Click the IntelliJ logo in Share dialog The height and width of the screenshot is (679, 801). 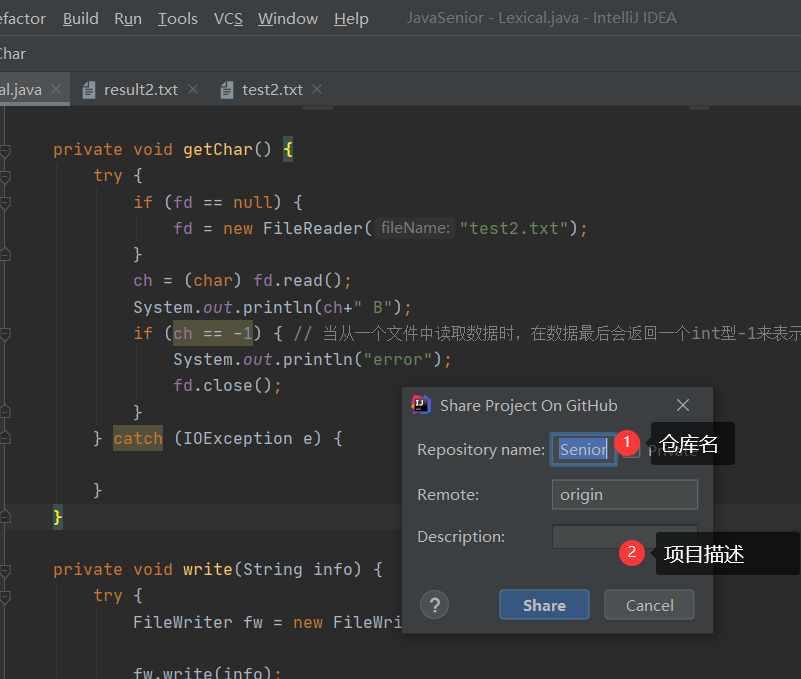point(421,405)
